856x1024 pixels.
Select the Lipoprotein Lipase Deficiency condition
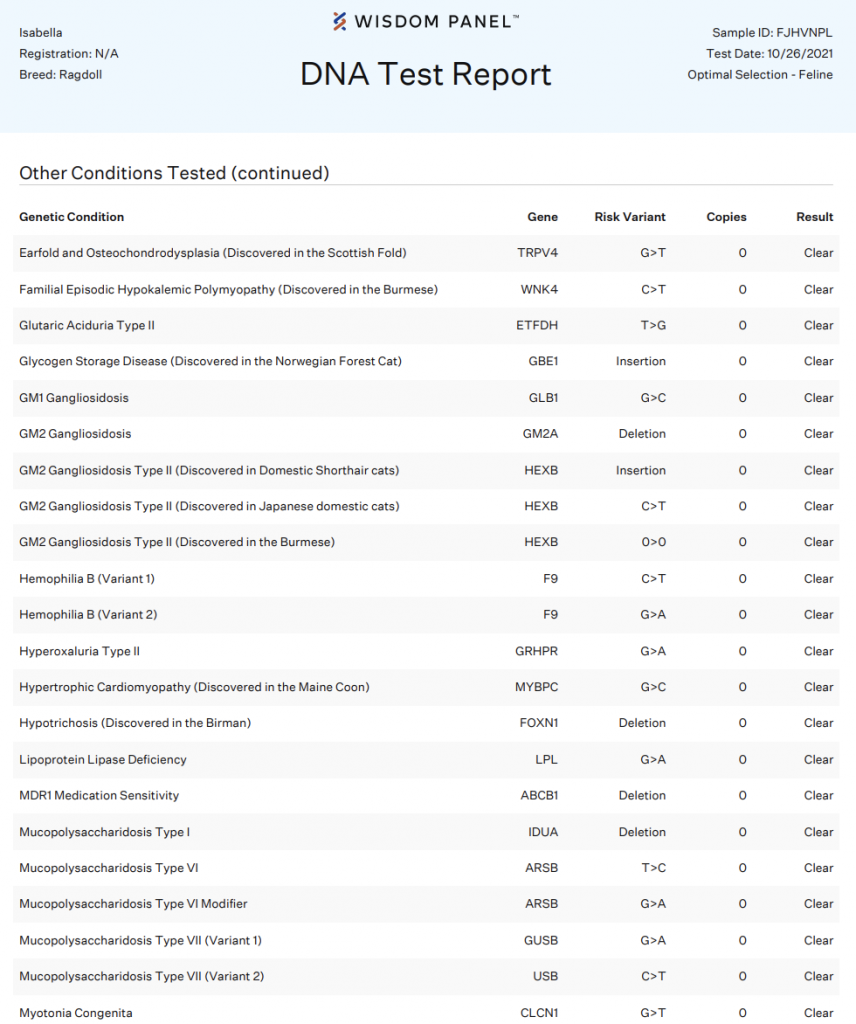pyautogui.click(x=103, y=759)
